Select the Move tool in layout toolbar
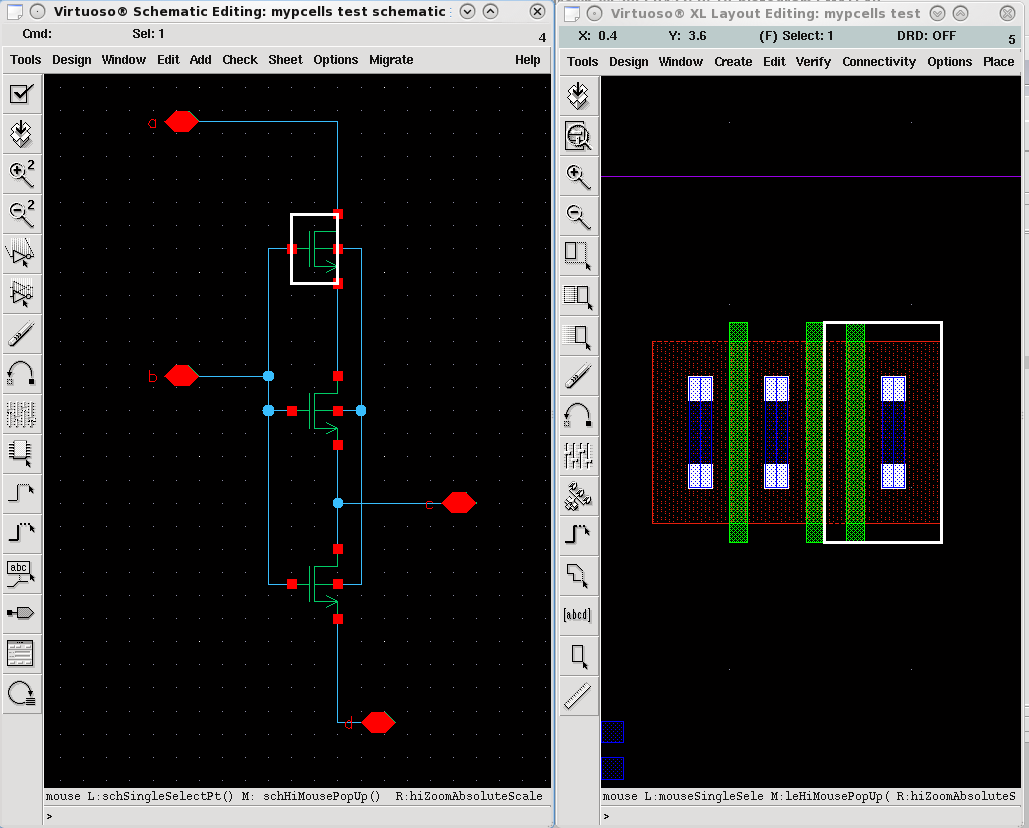This screenshot has width=1029, height=828. (578, 336)
